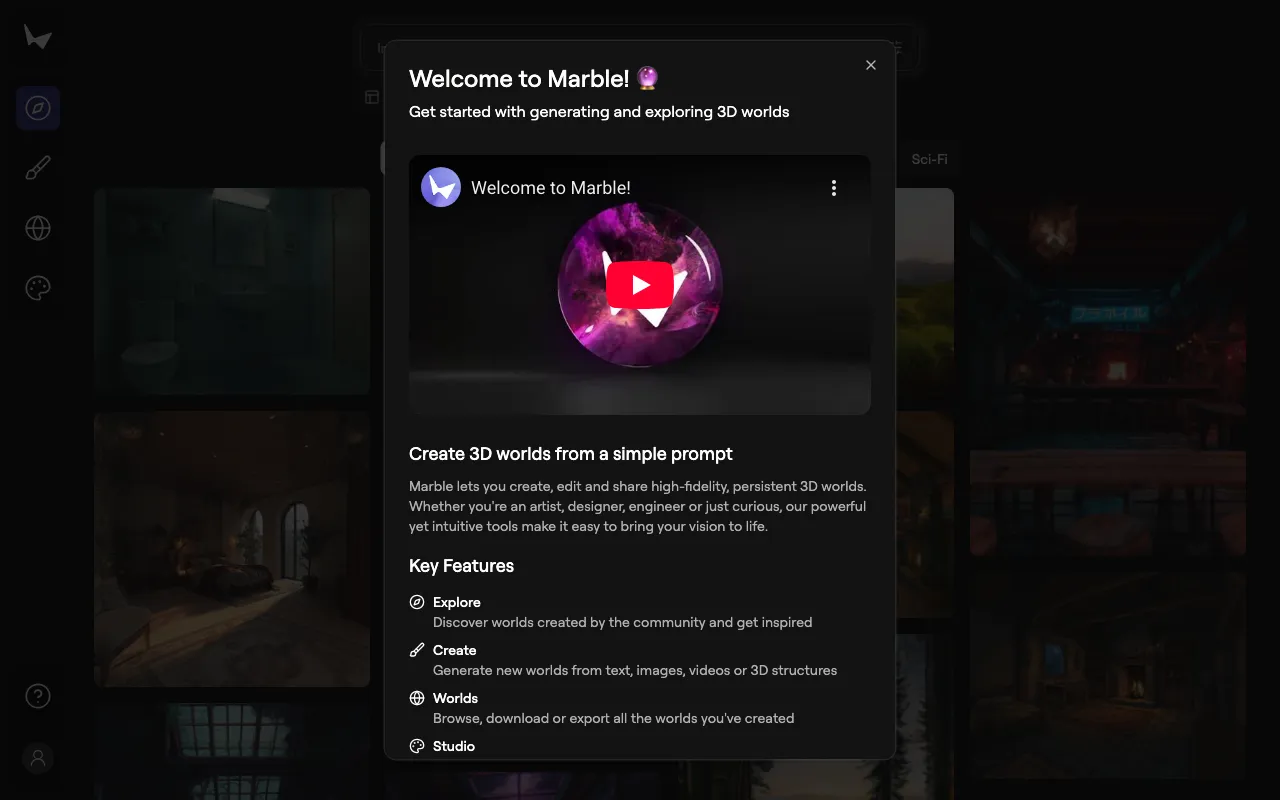
Task: Click the Create brush icon in Key Features
Action: (x=417, y=650)
